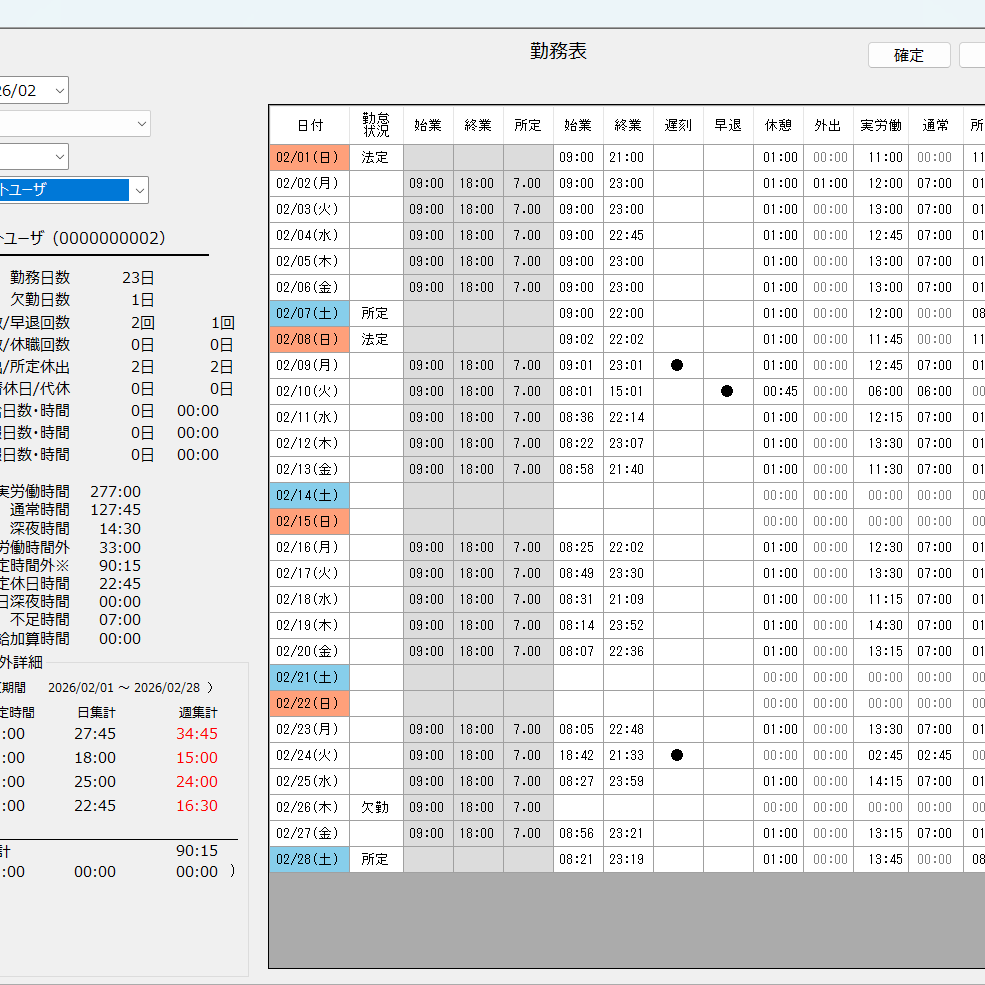Select the 02/28(土) date cell
Screen dimensions: 985x985
click(x=309, y=859)
